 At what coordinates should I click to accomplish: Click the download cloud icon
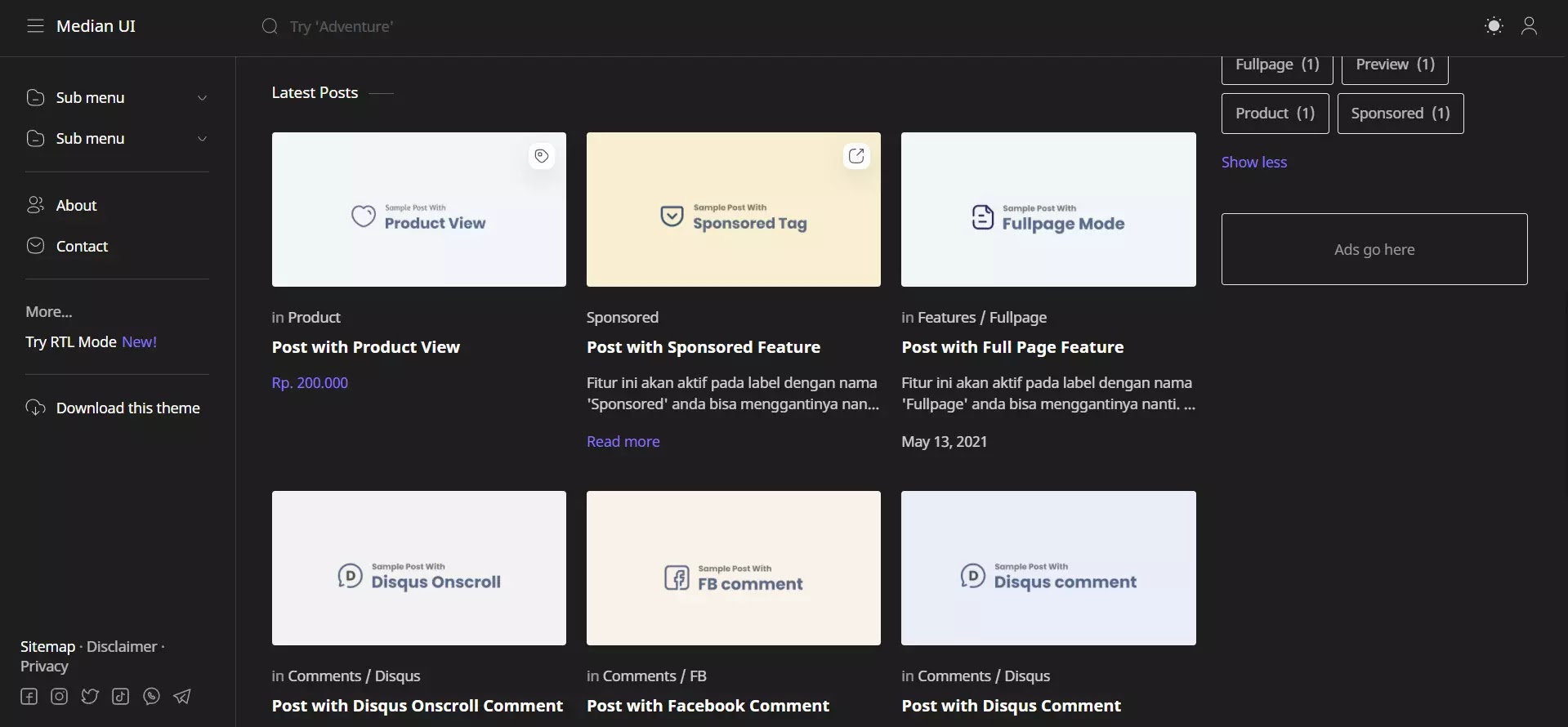(x=35, y=408)
